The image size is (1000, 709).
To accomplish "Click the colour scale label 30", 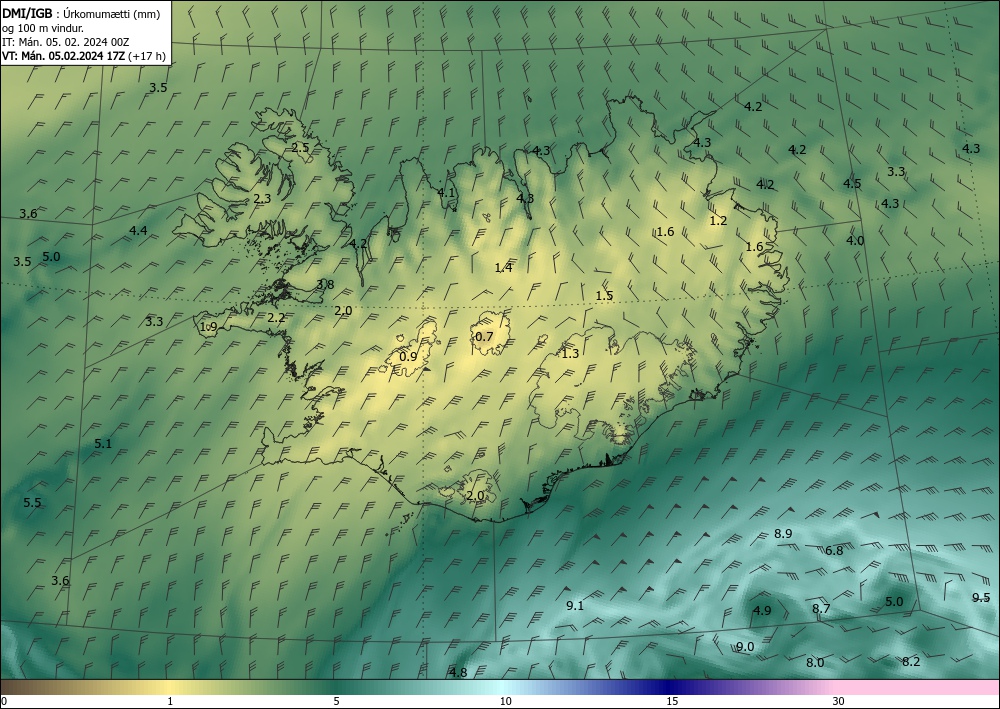I will [839, 701].
